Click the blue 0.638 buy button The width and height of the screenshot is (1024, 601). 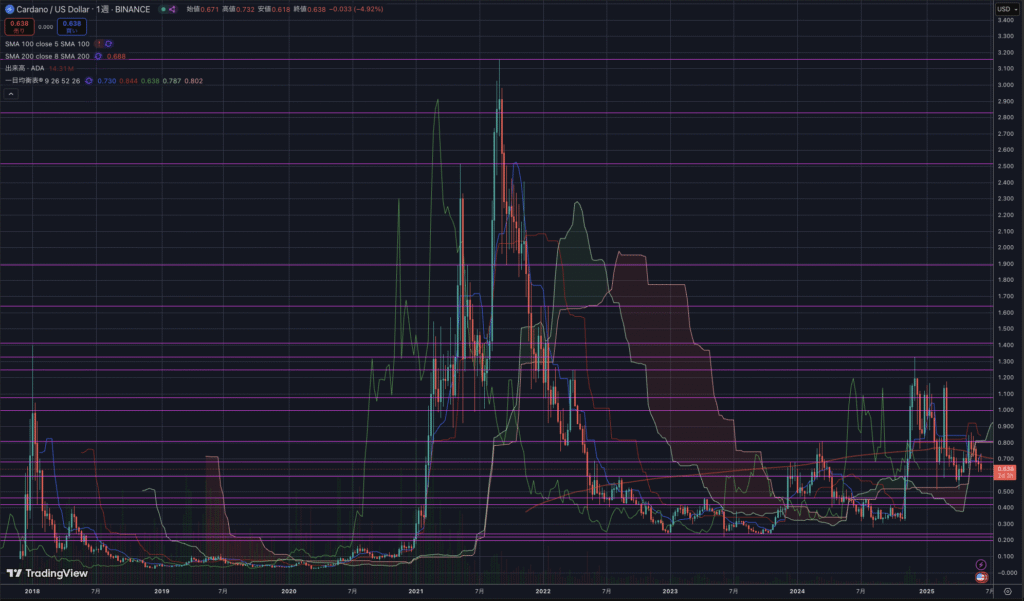(71, 27)
